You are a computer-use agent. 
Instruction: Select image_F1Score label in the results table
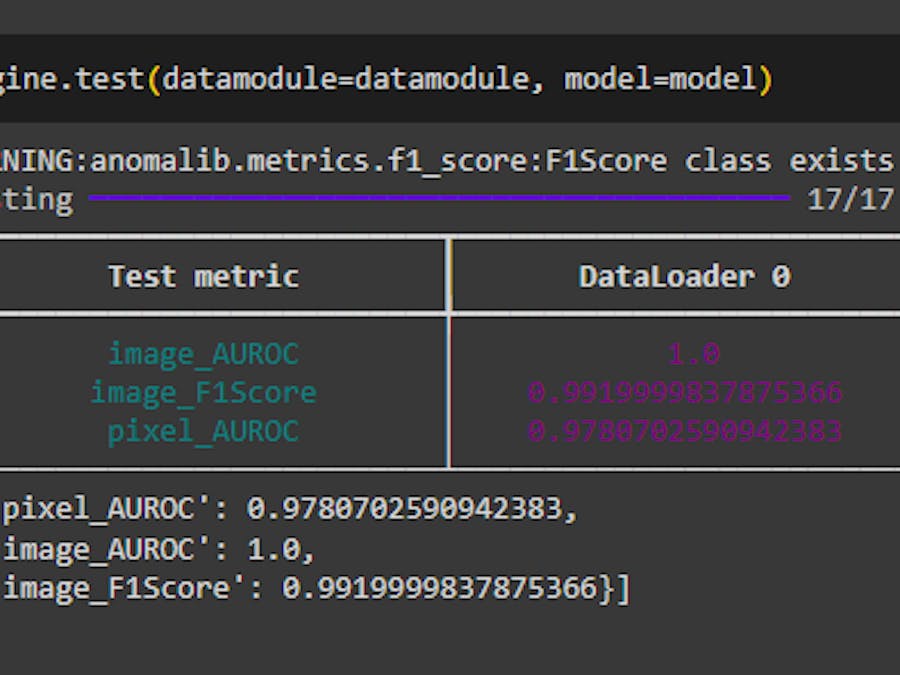pyautogui.click(x=203, y=392)
